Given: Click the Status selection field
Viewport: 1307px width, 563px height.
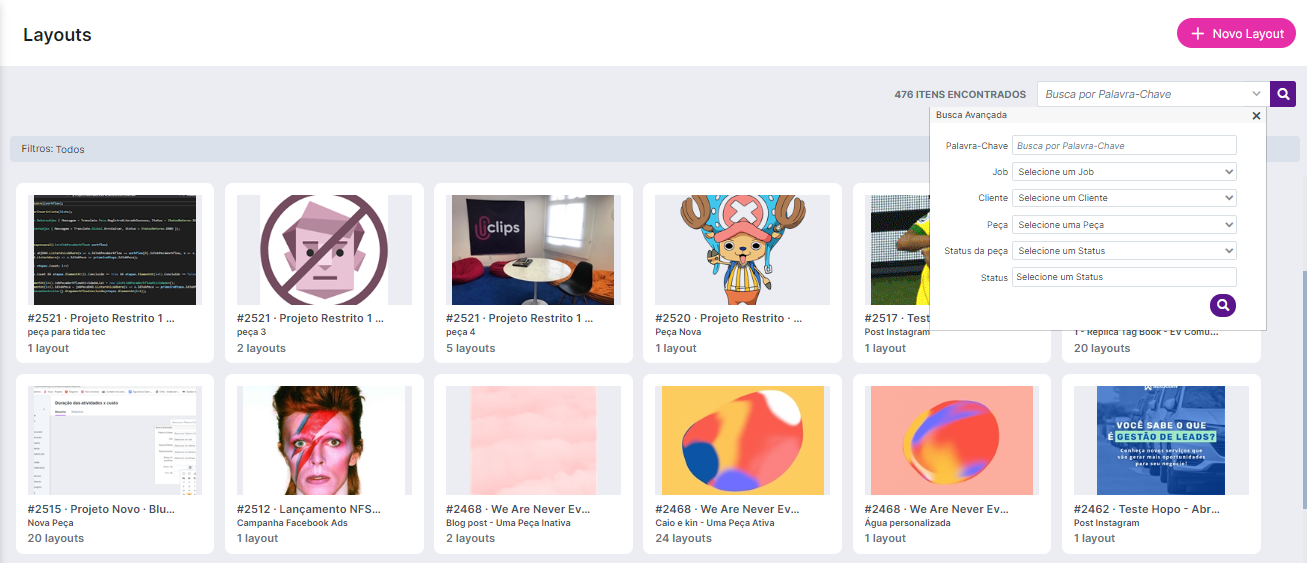Looking at the screenshot, I should click(x=1124, y=277).
